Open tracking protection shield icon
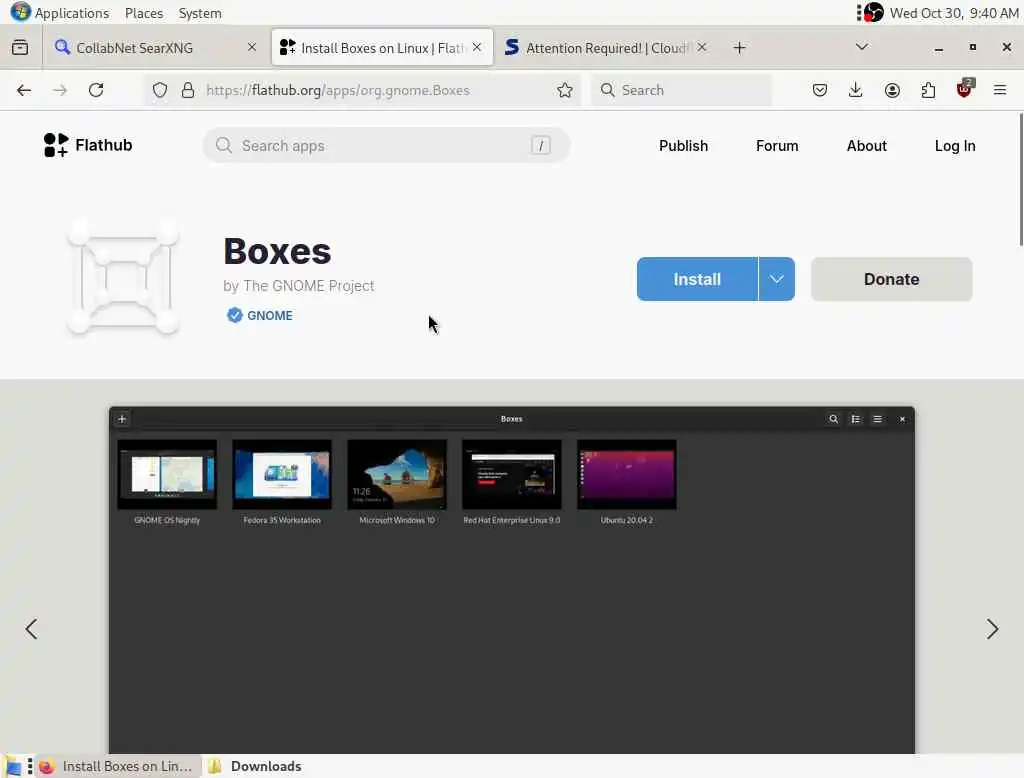This screenshot has height=778, width=1024. pyautogui.click(x=160, y=90)
